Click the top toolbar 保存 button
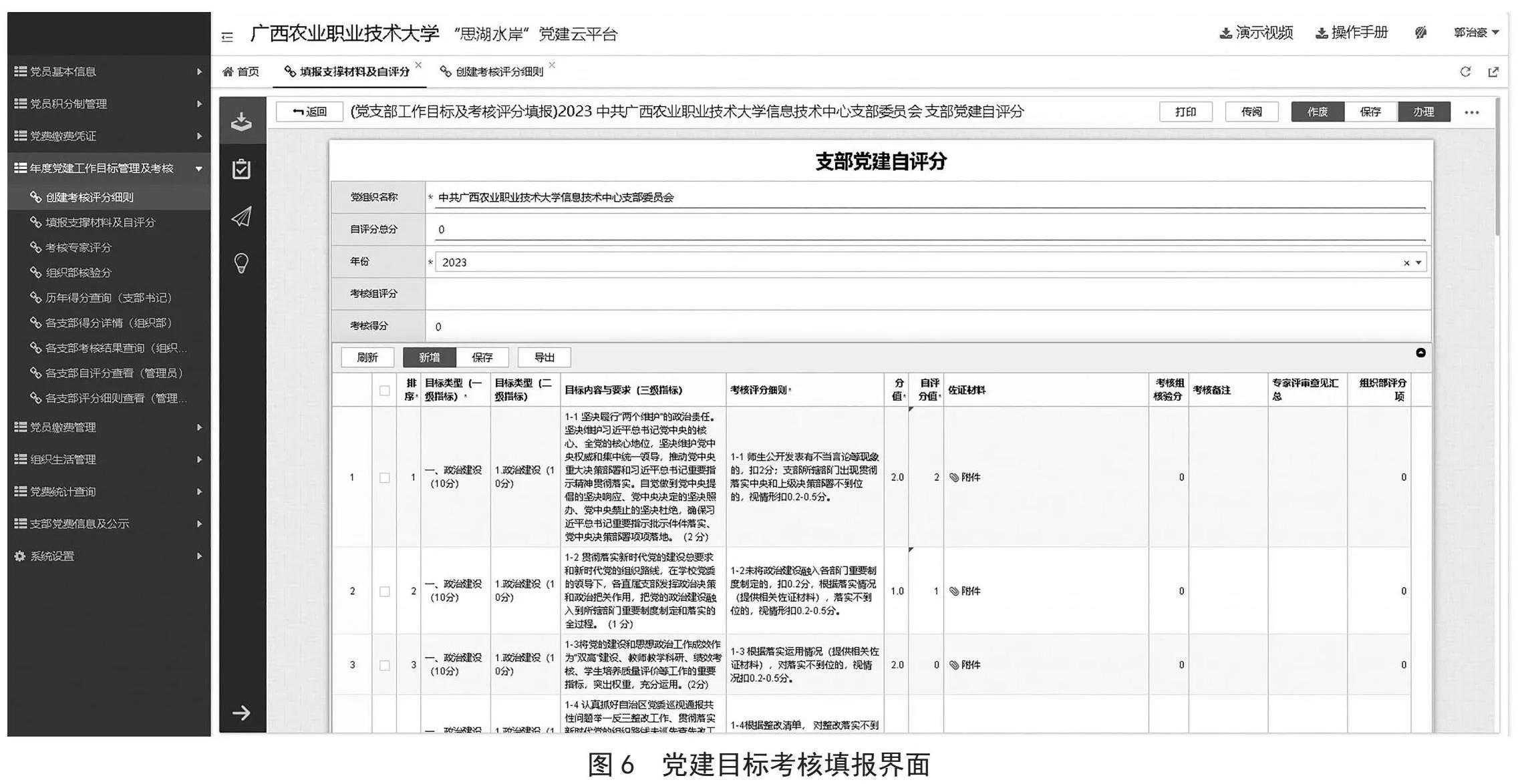 [x=1370, y=112]
